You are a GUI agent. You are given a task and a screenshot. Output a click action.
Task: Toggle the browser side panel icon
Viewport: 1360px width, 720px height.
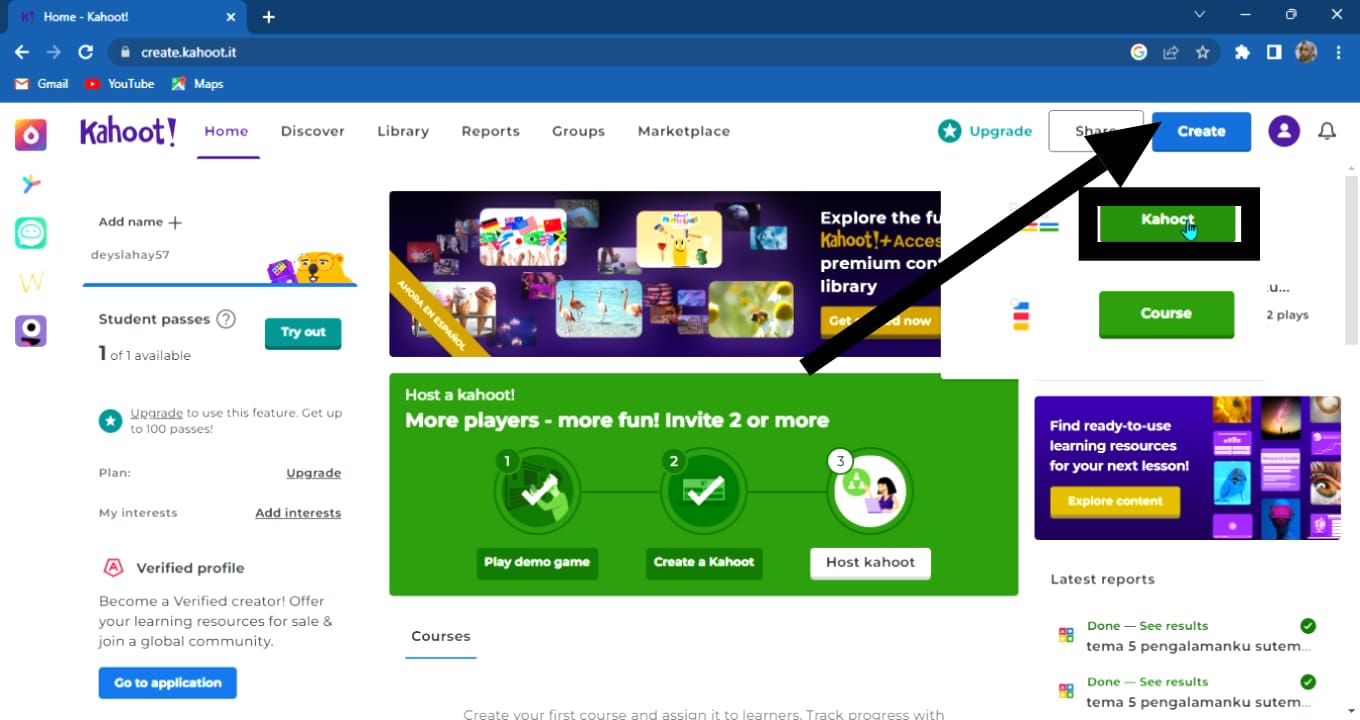click(x=1274, y=52)
